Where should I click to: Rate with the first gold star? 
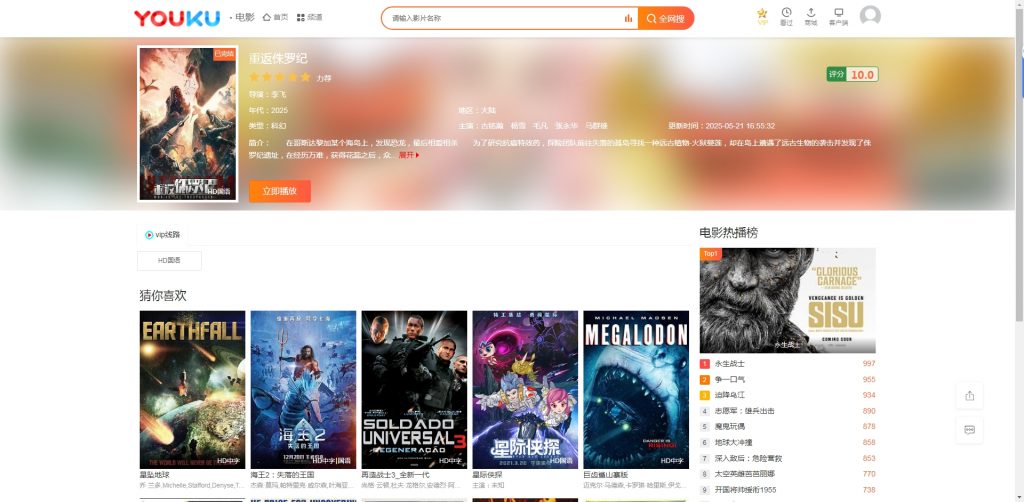pos(255,77)
